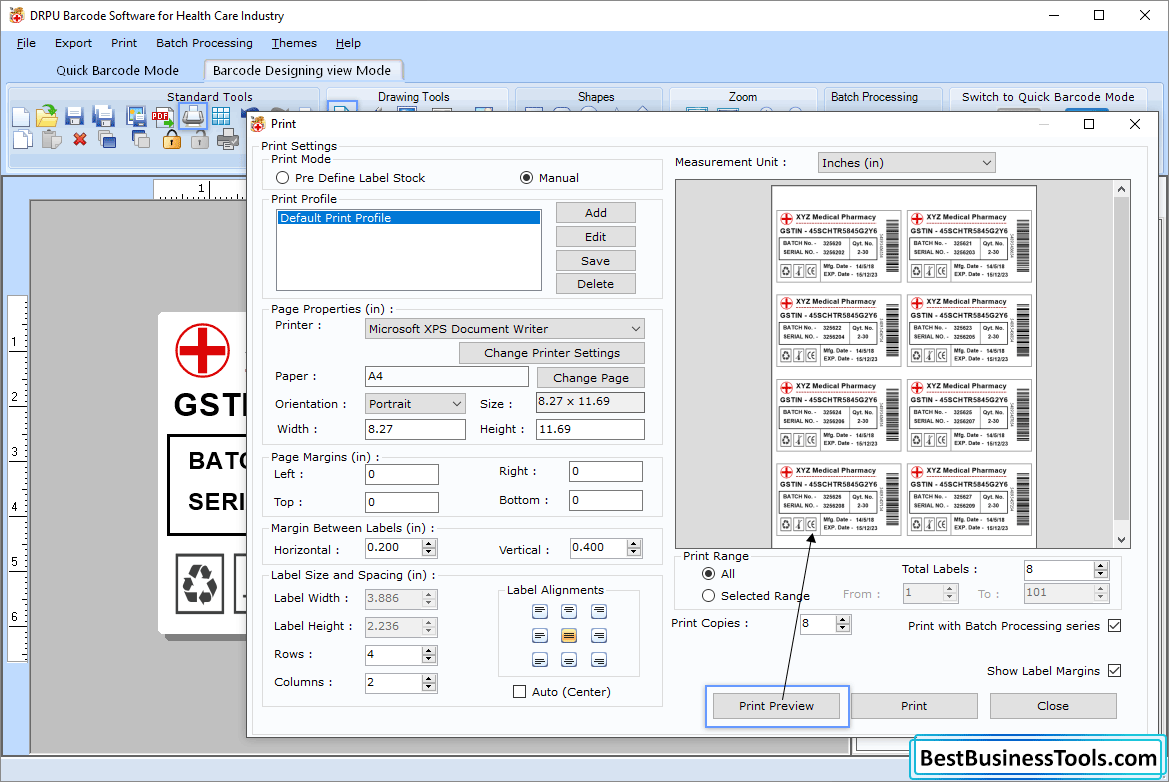Increase the Horizontal margin between labels
Image resolution: width=1169 pixels, height=782 pixels.
[429, 544]
